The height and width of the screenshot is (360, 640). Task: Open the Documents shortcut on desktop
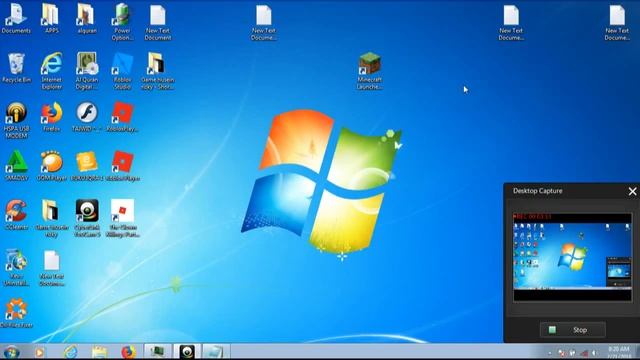(x=16, y=18)
